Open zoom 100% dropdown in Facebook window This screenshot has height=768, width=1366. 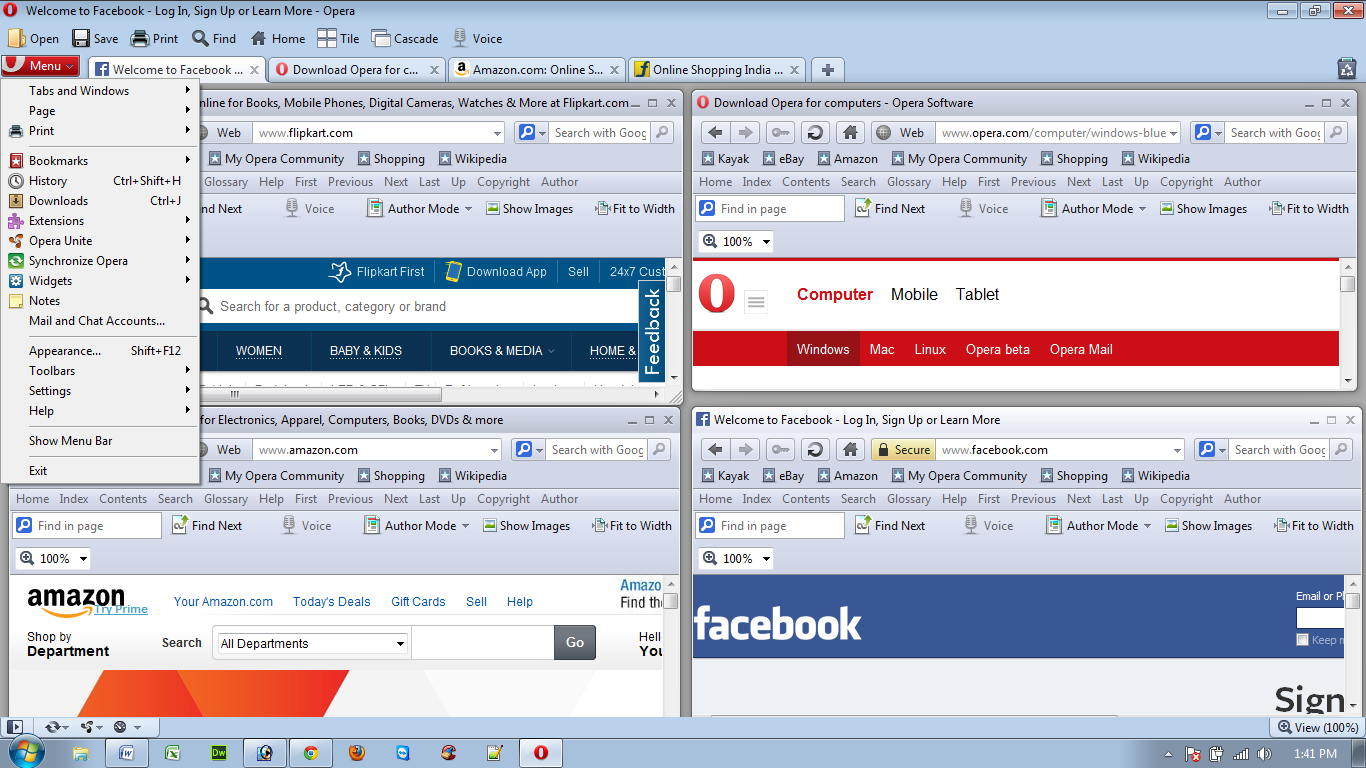tap(766, 558)
